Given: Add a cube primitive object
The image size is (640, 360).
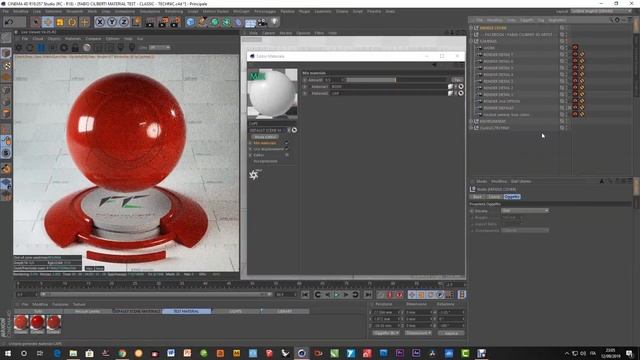Looking at the screenshot, I should pos(190,22).
